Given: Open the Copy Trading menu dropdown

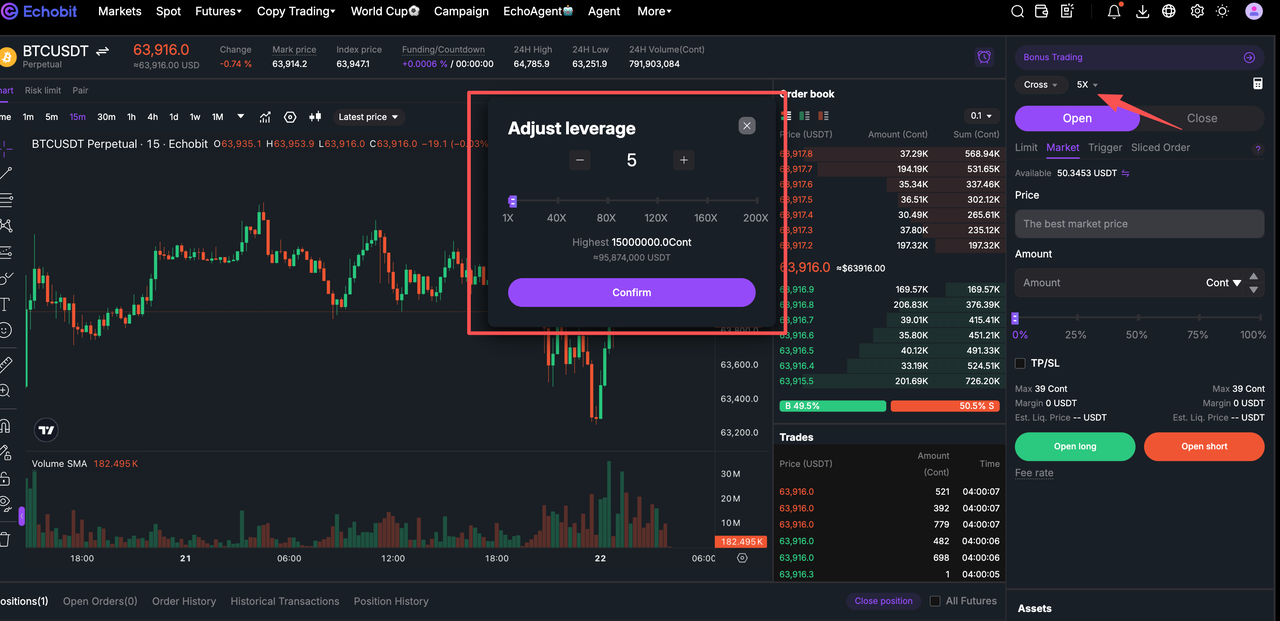Looking at the screenshot, I should point(297,12).
